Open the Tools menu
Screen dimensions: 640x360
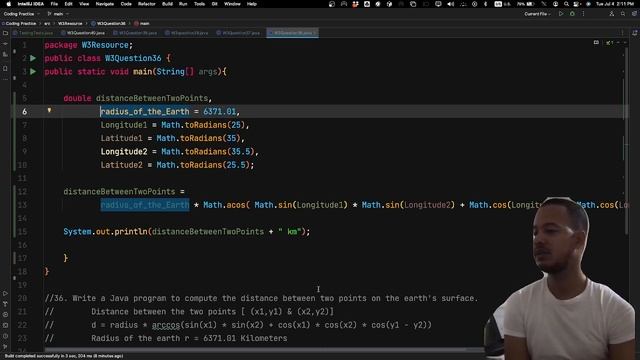pos(199,4)
